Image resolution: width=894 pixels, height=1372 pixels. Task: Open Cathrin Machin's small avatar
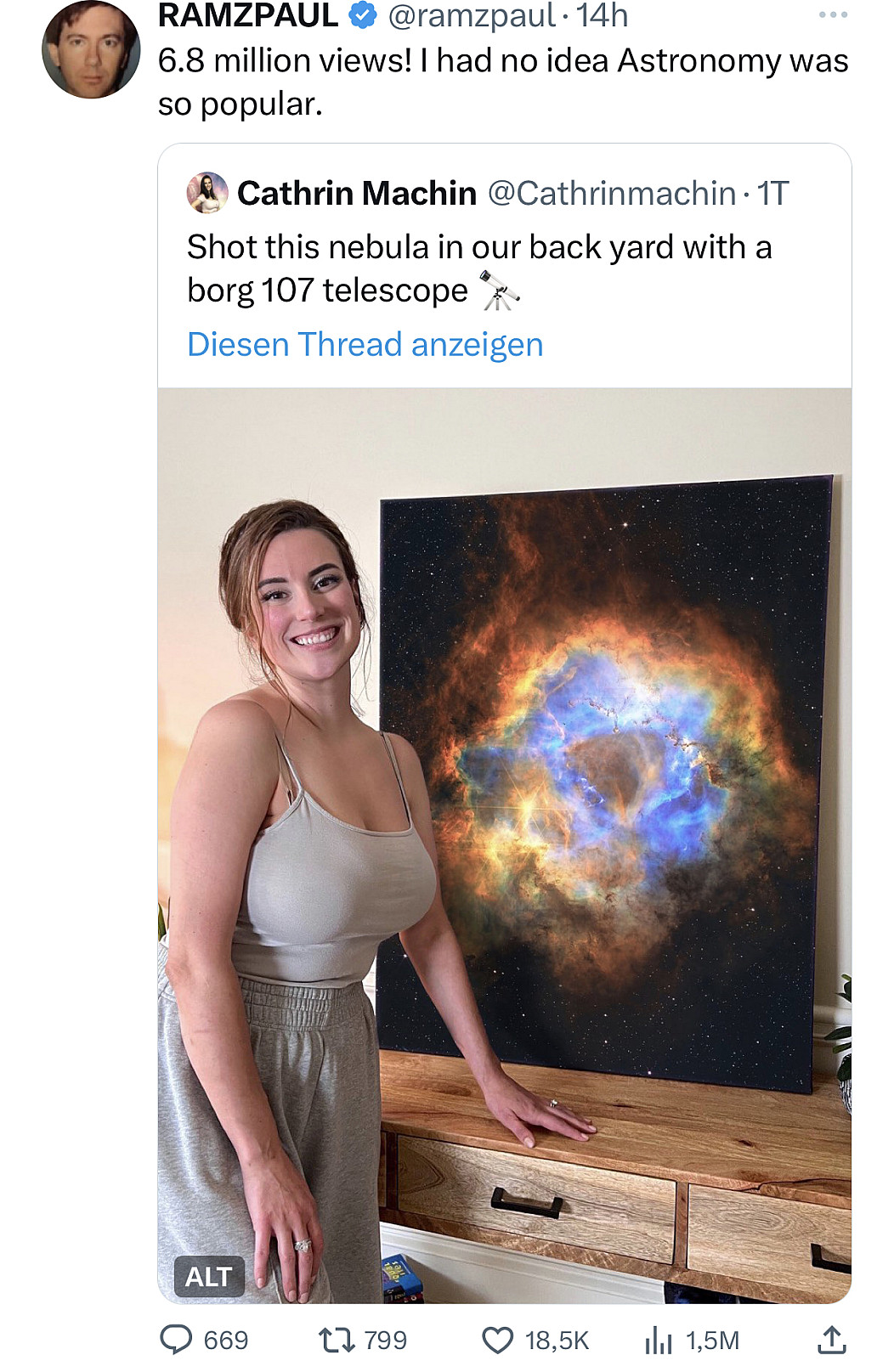(x=207, y=193)
